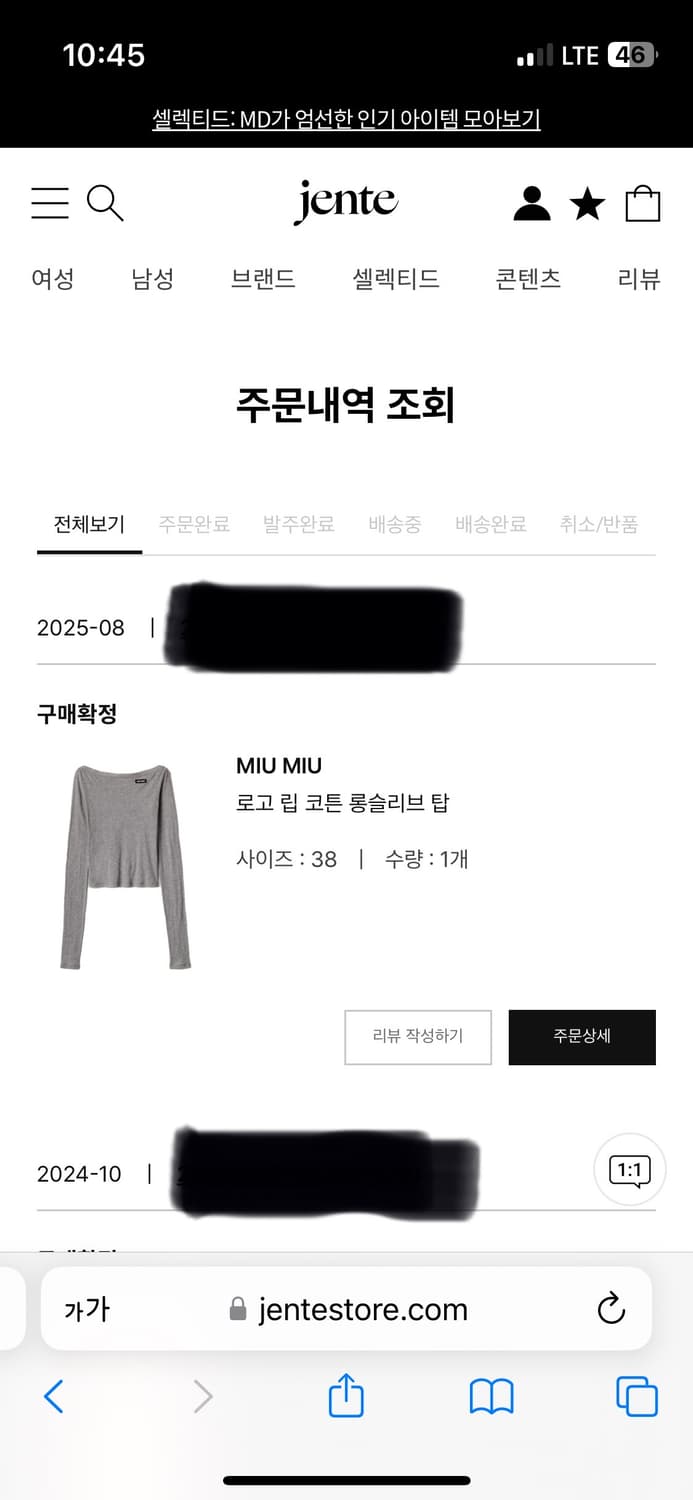Open the shopping bag icon

643,203
